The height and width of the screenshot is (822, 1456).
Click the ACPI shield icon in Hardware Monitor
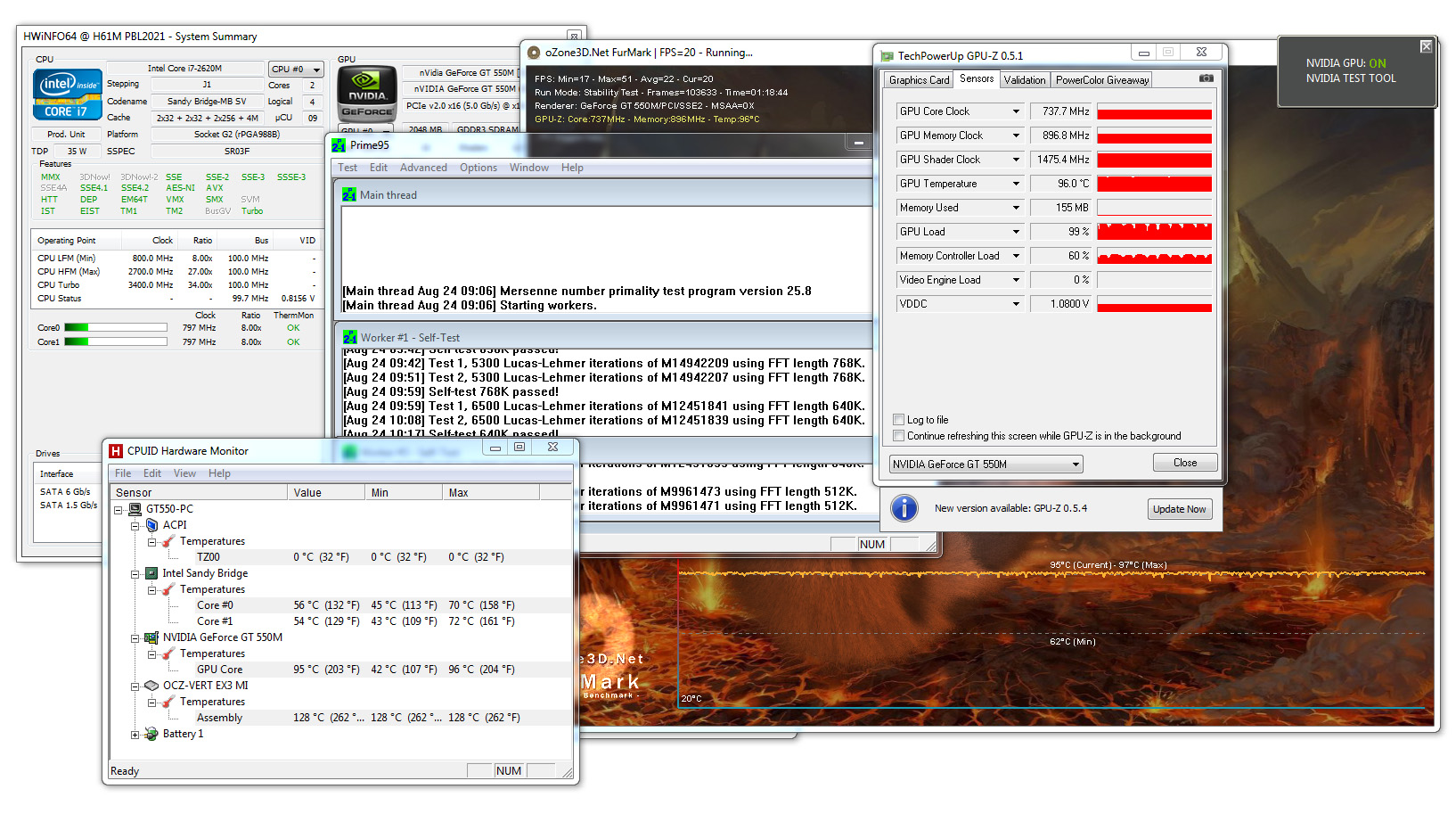click(x=151, y=525)
